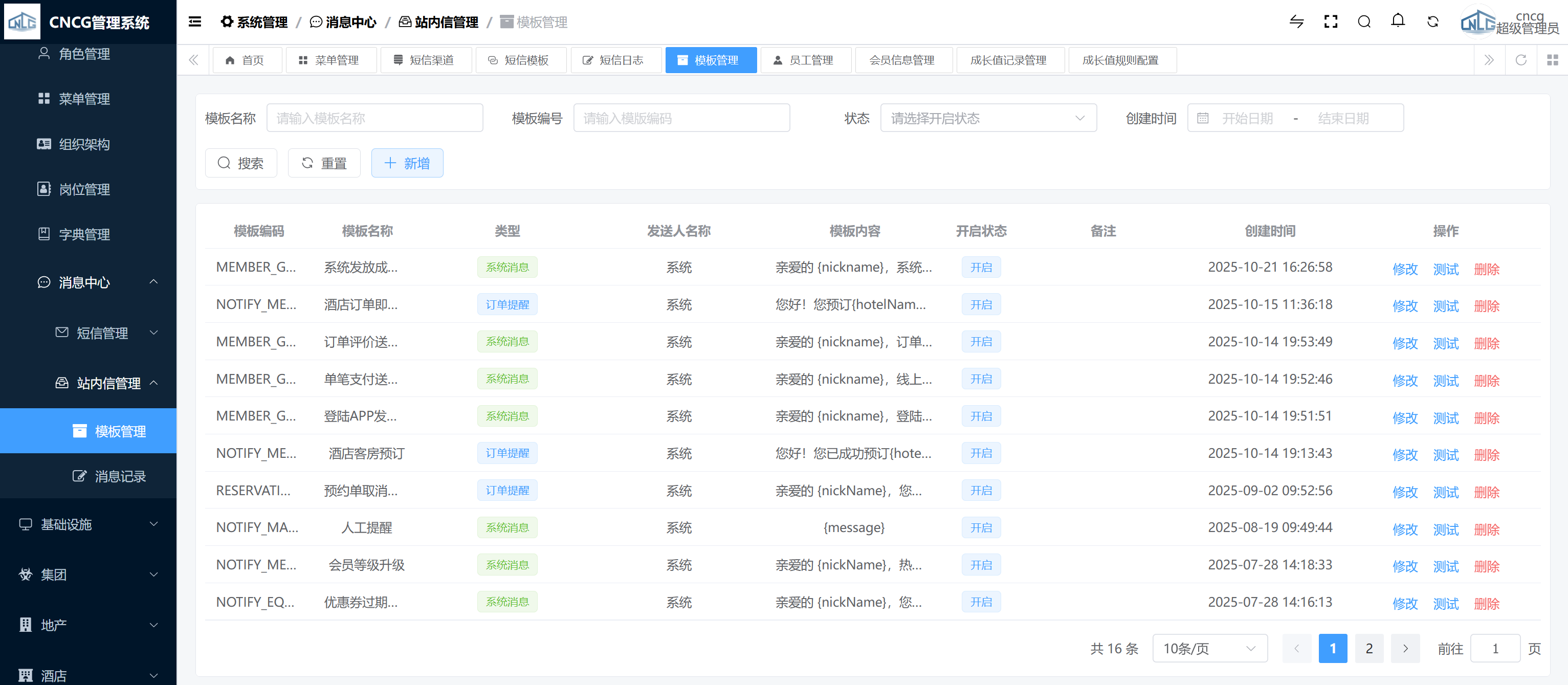Reload the current tab via tab-bar refresh

pyautogui.click(x=1520, y=60)
